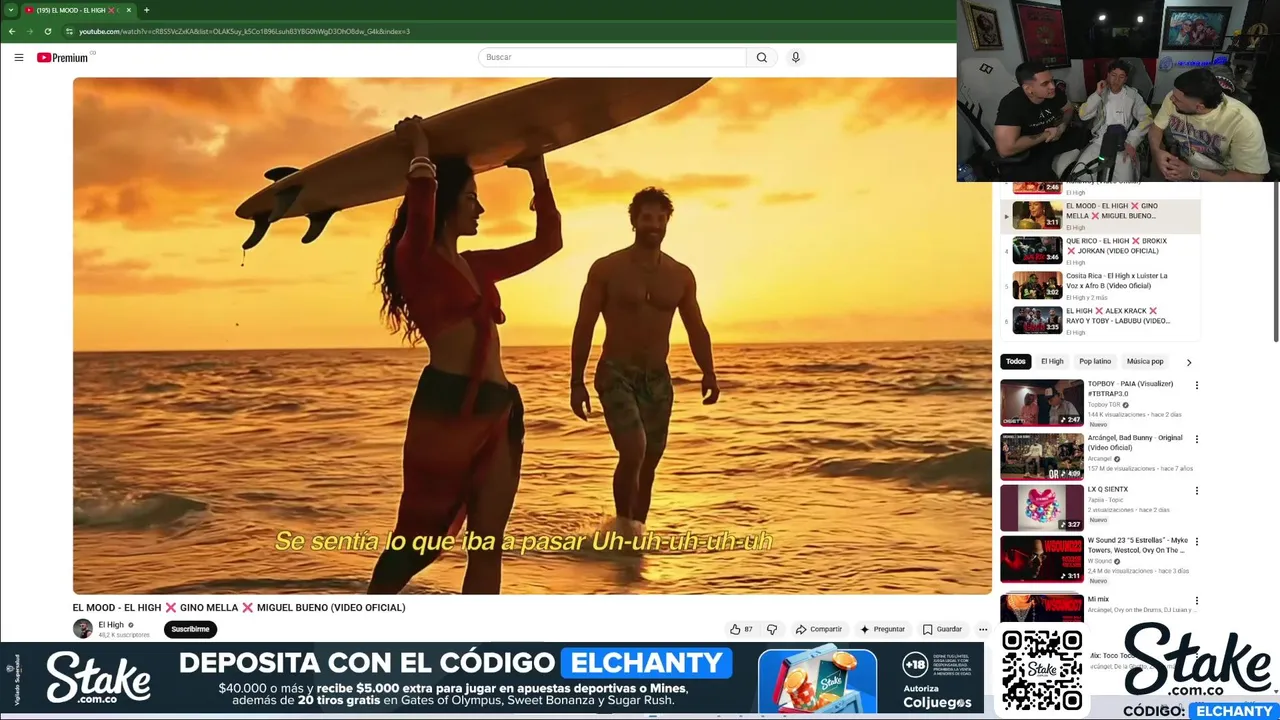Open W Sound 23 5 Estrellas thumbnail
Image resolution: width=1280 pixels, height=720 pixels.
1042,559
